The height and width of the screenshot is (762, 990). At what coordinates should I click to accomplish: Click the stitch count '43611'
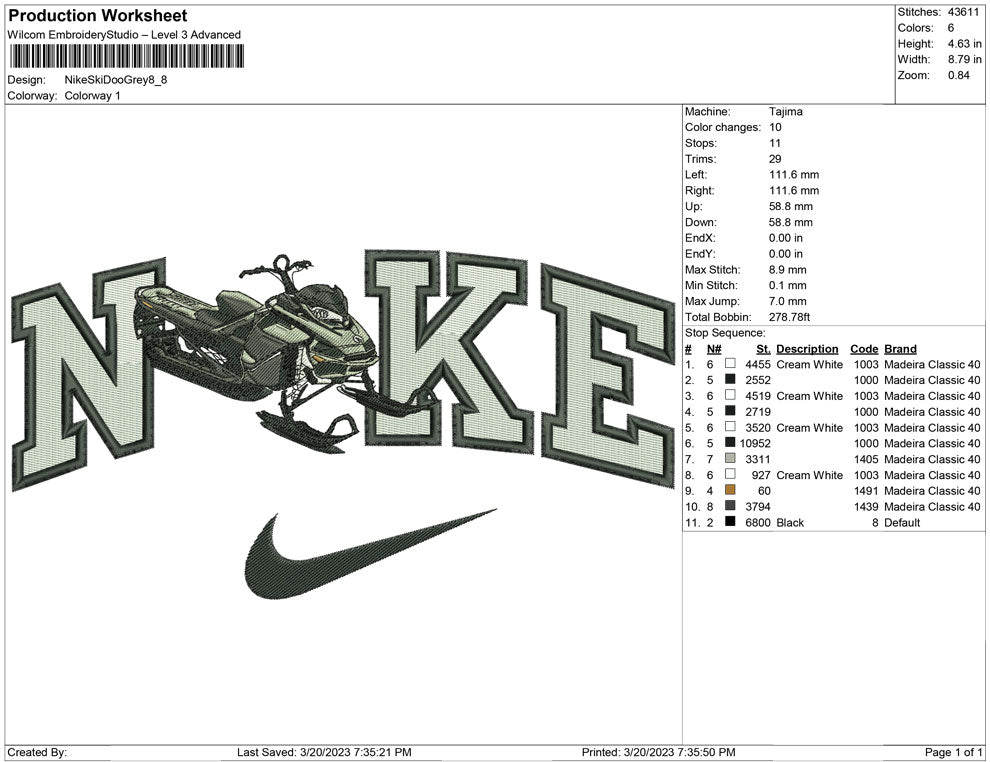point(963,12)
